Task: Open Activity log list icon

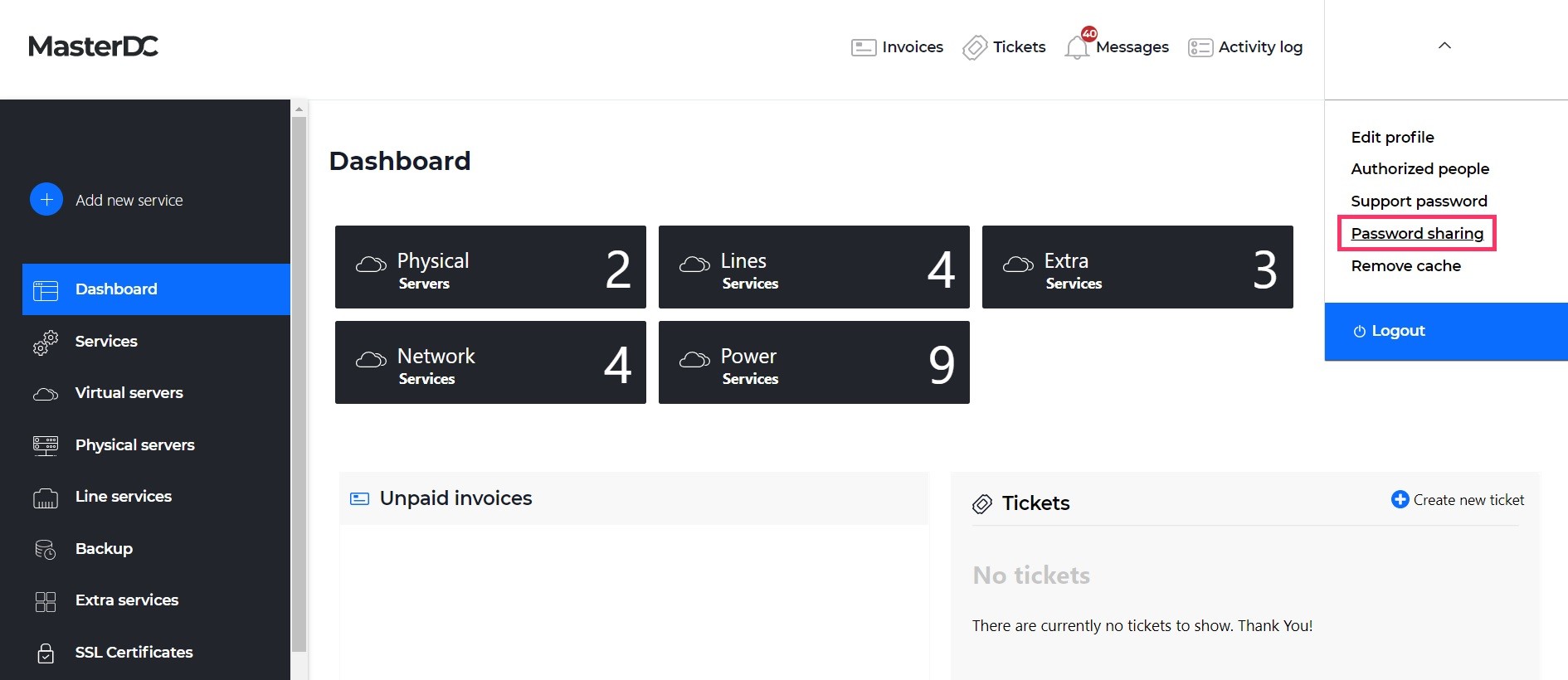Action: 1200,47
